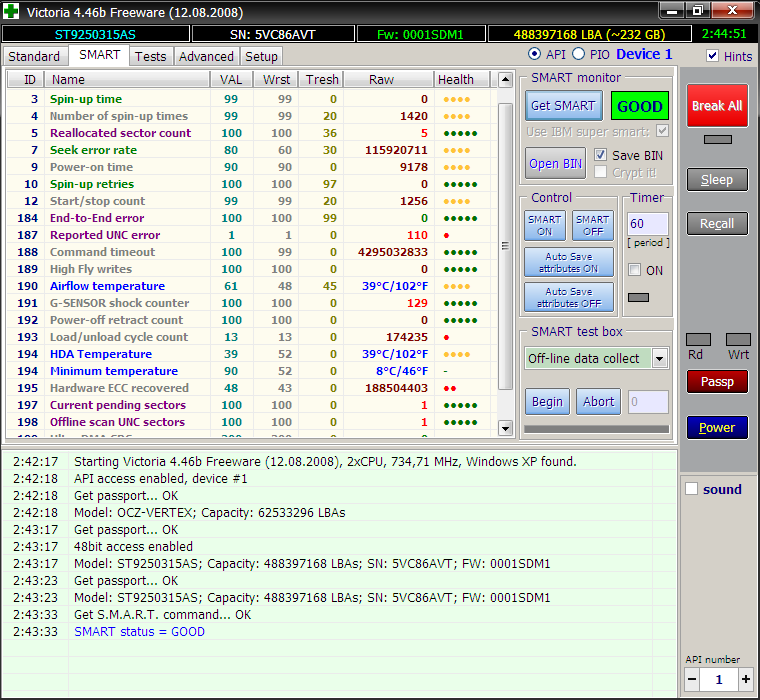Screen dimensions: 760x700
Task: Click the Health column header
Action: pyautogui.click(x=462, y=80)
